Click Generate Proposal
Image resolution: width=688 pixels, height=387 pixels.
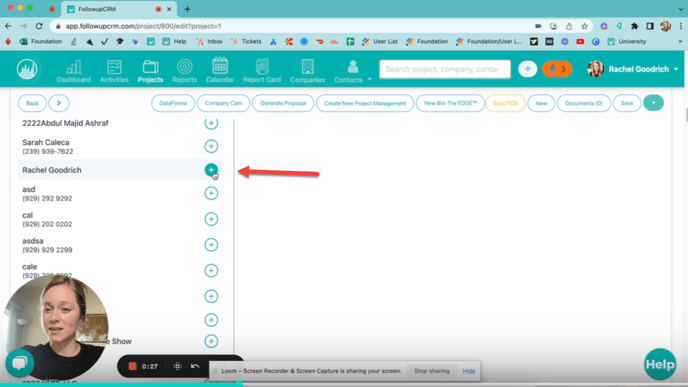click(283, 103)
